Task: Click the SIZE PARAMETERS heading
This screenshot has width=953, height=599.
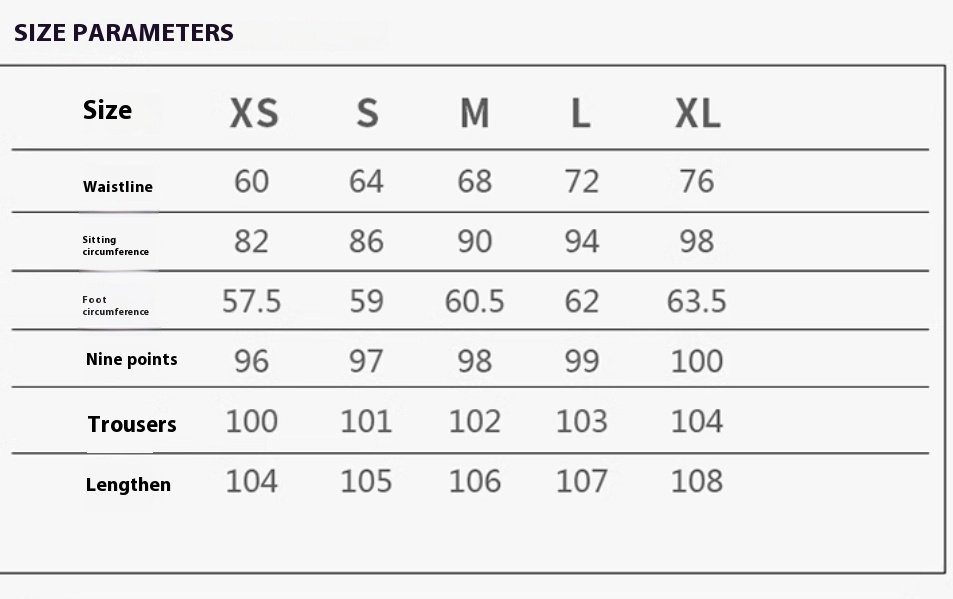Action: (123, 33)
